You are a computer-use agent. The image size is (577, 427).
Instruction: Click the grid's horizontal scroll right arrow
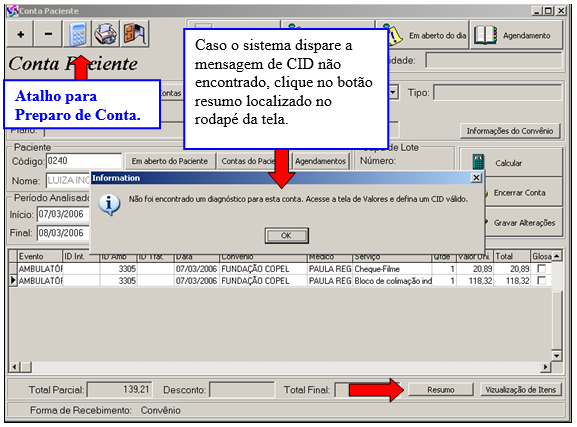click(x=545, y=367)
